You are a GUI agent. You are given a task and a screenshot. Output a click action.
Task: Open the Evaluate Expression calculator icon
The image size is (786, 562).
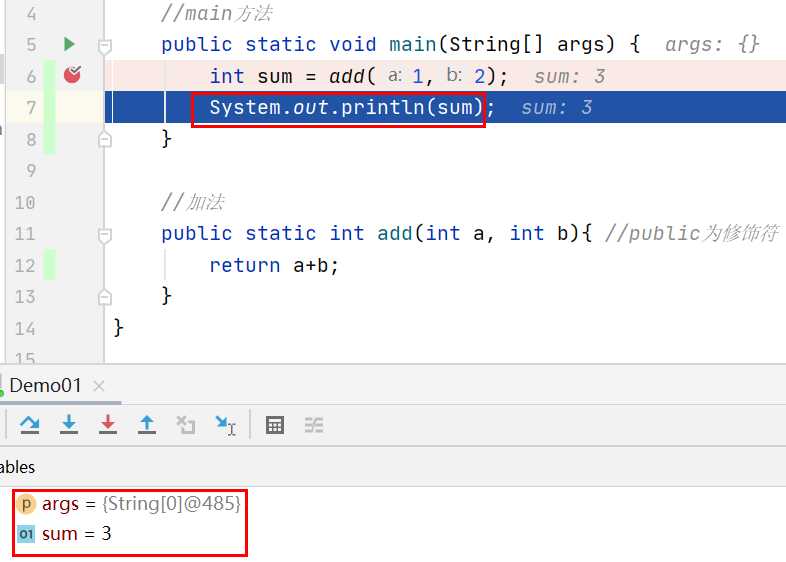[x=275, y=425]
